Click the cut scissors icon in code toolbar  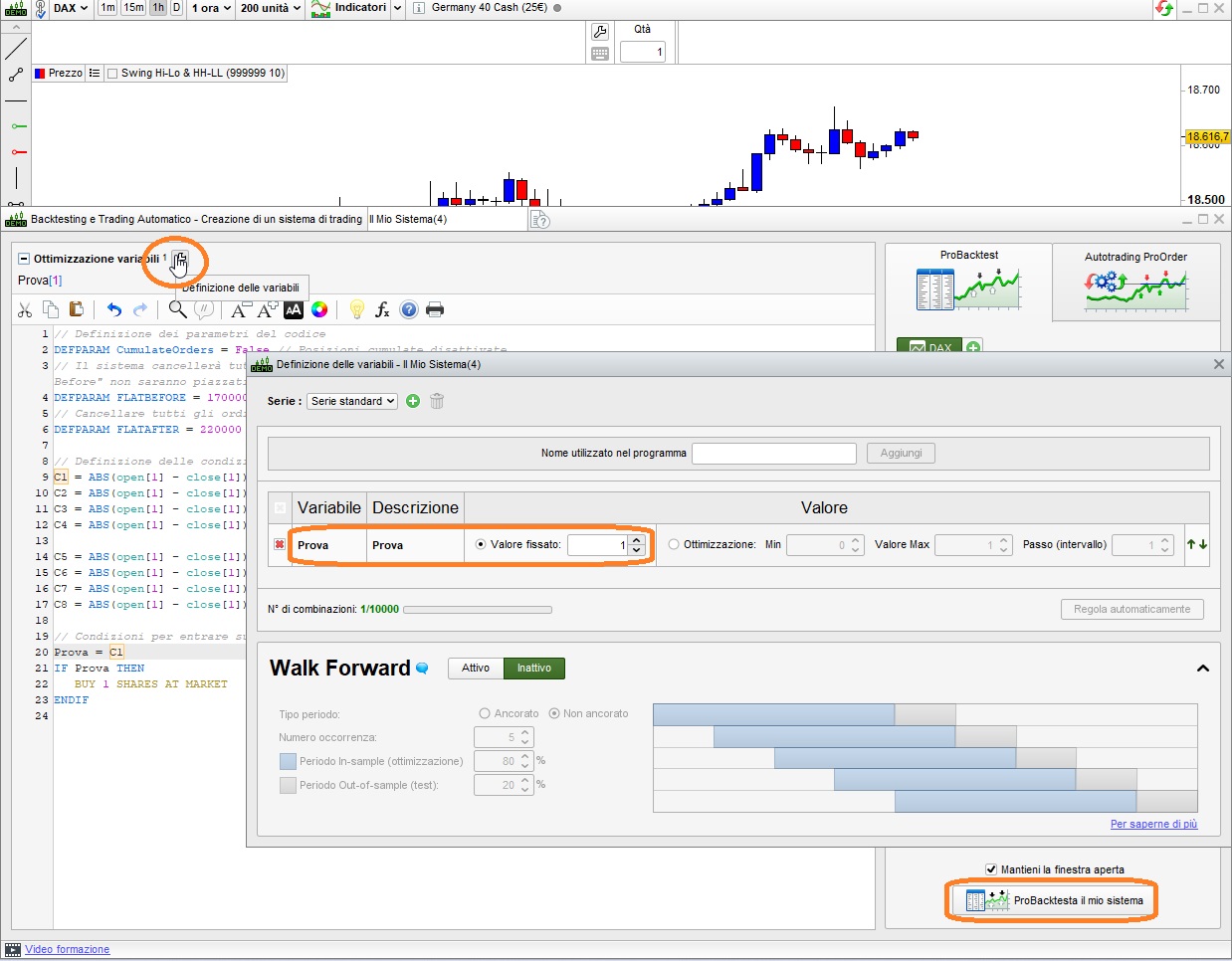pos(25,310)
